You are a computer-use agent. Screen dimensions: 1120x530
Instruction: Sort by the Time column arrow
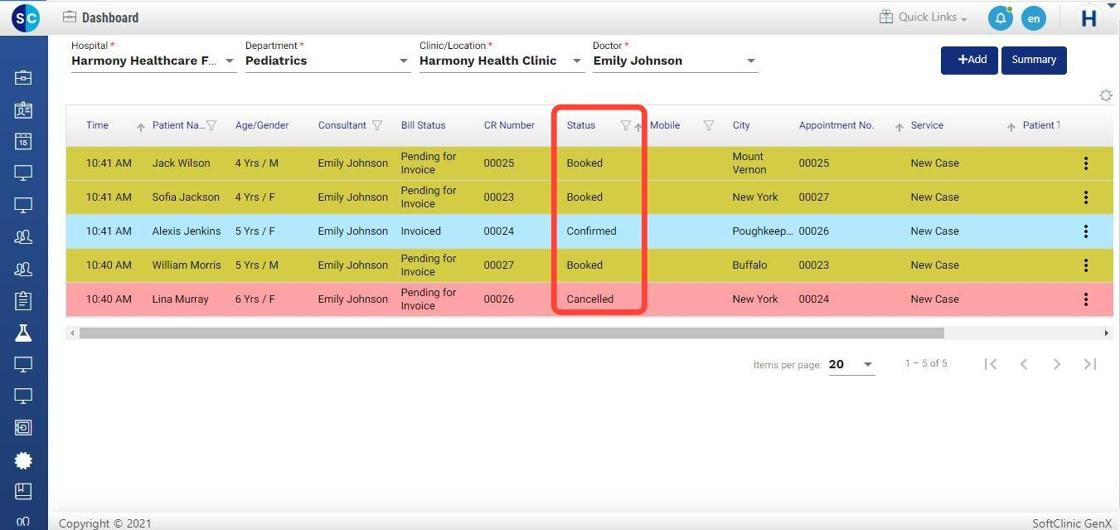141,127
